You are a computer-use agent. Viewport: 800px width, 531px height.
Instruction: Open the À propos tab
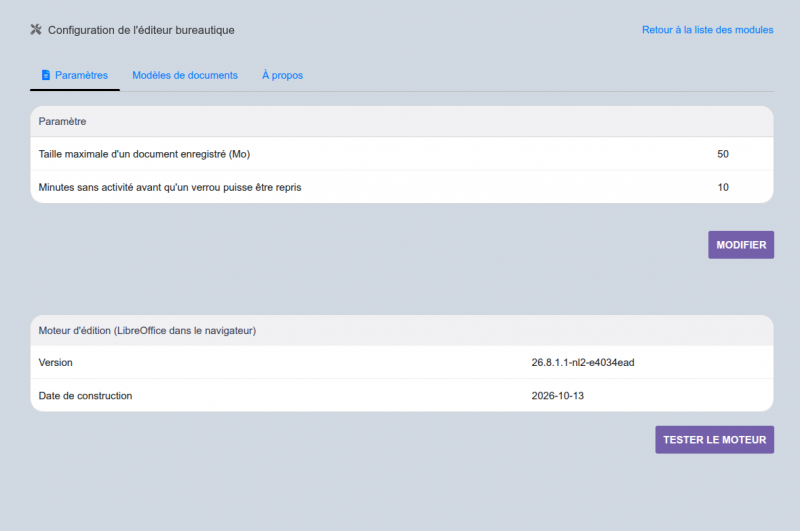[282, 75]
